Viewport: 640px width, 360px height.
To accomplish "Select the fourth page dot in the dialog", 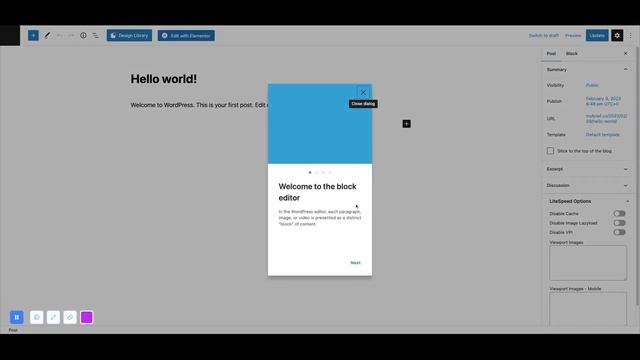I will pyautogui.click(x=330, y=172).
